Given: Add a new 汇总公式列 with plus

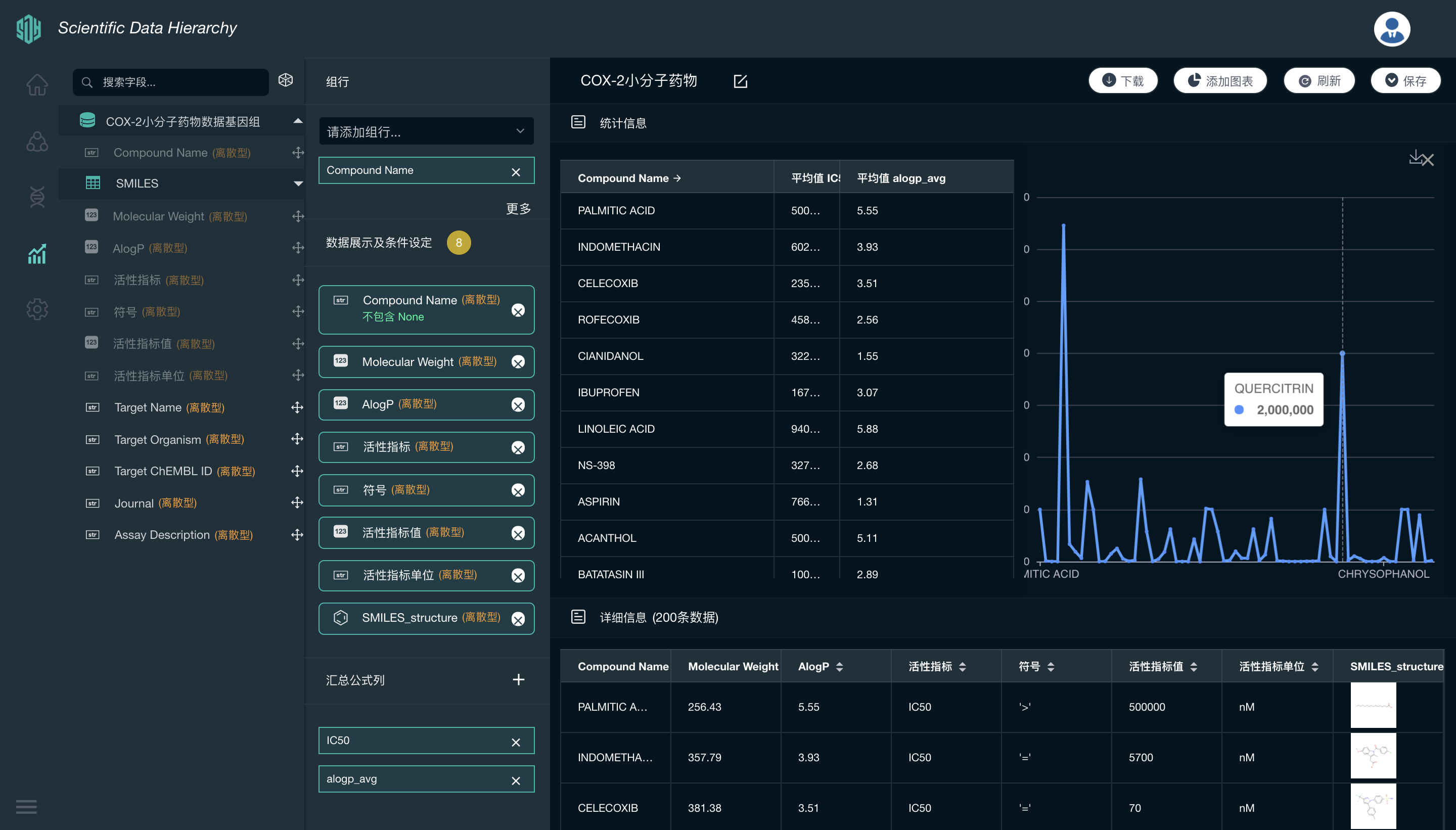Looking at the screenshot, I should point(519,679).
